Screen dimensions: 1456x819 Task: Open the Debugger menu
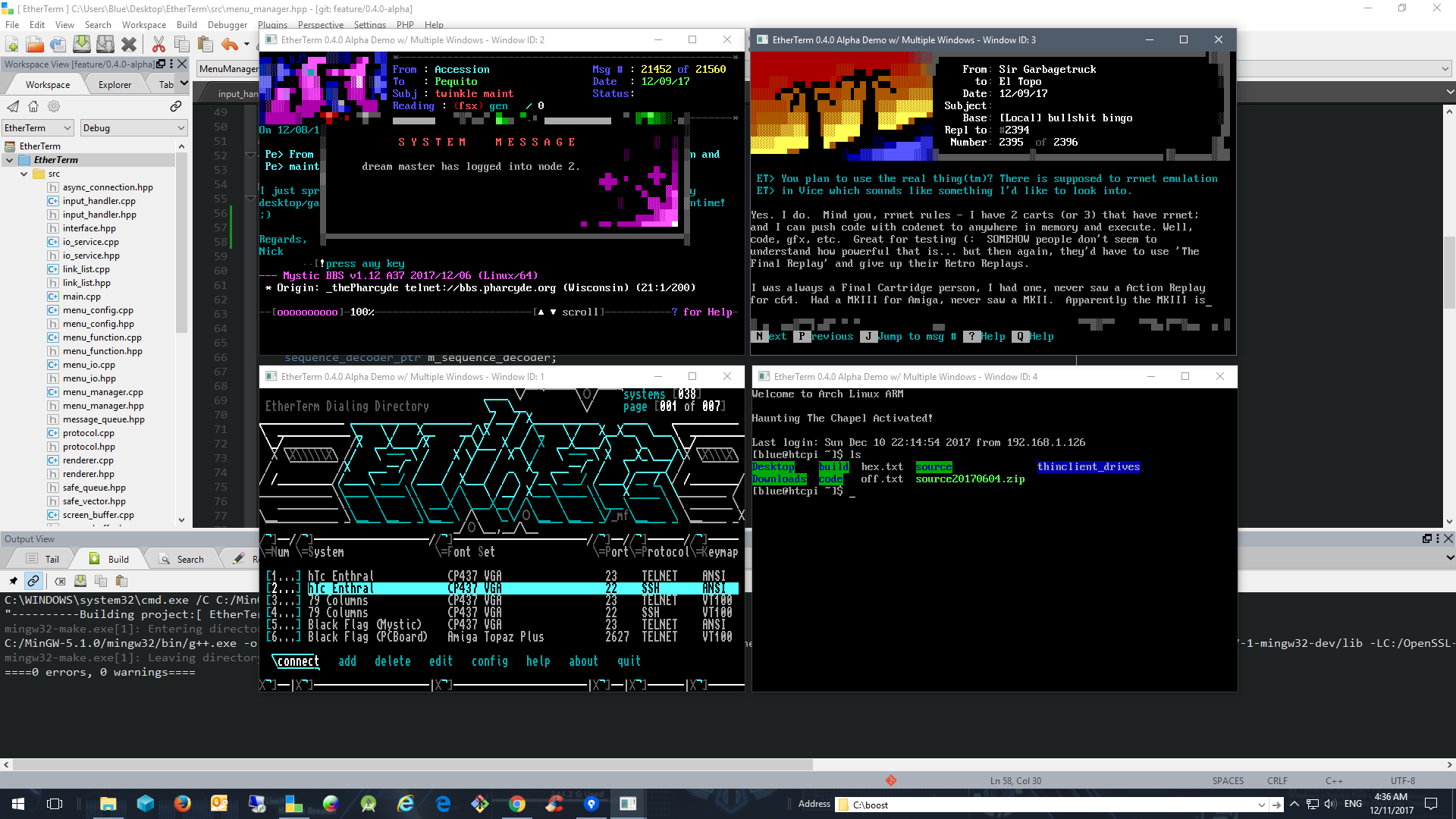pyautogui.click(x=227, y=25)
